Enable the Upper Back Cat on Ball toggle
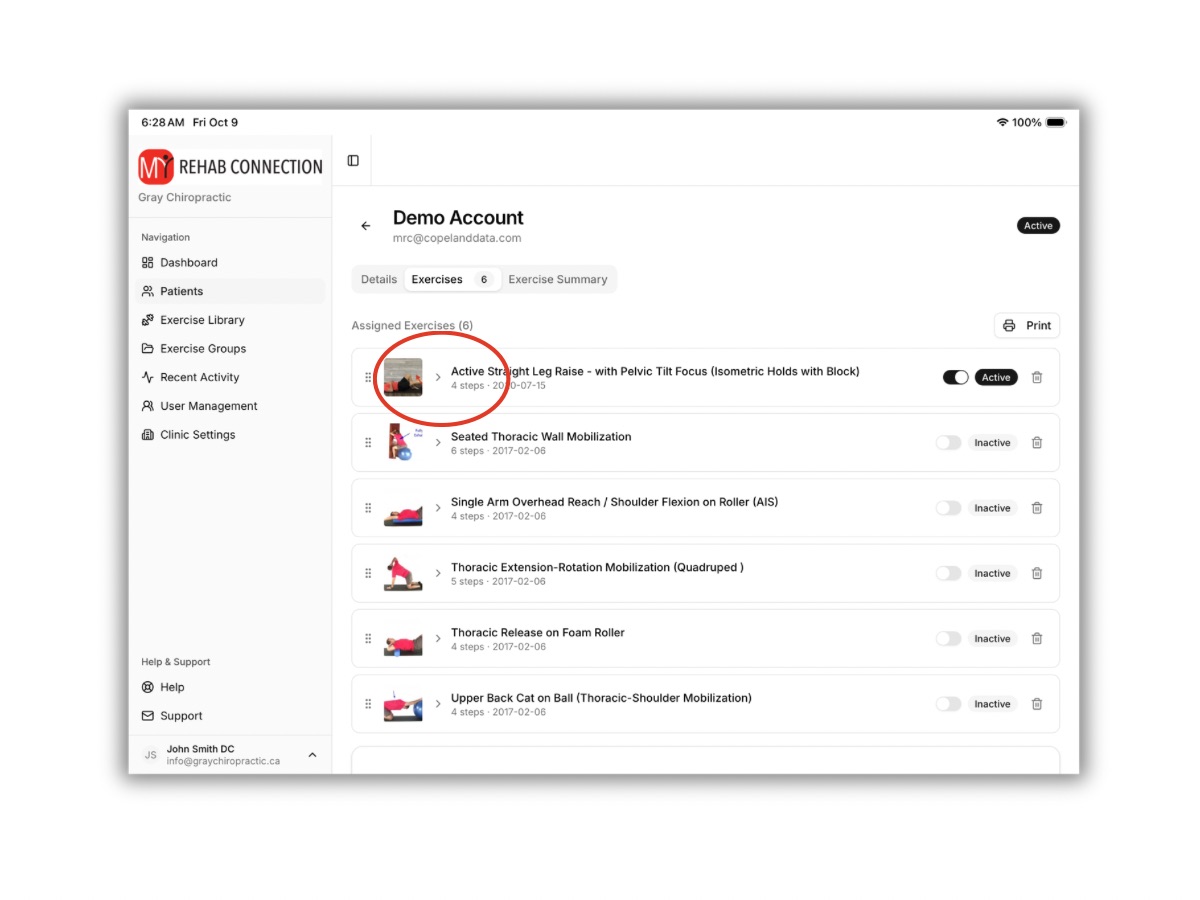The image size is (1200, 900). click(x=948, y=704)
